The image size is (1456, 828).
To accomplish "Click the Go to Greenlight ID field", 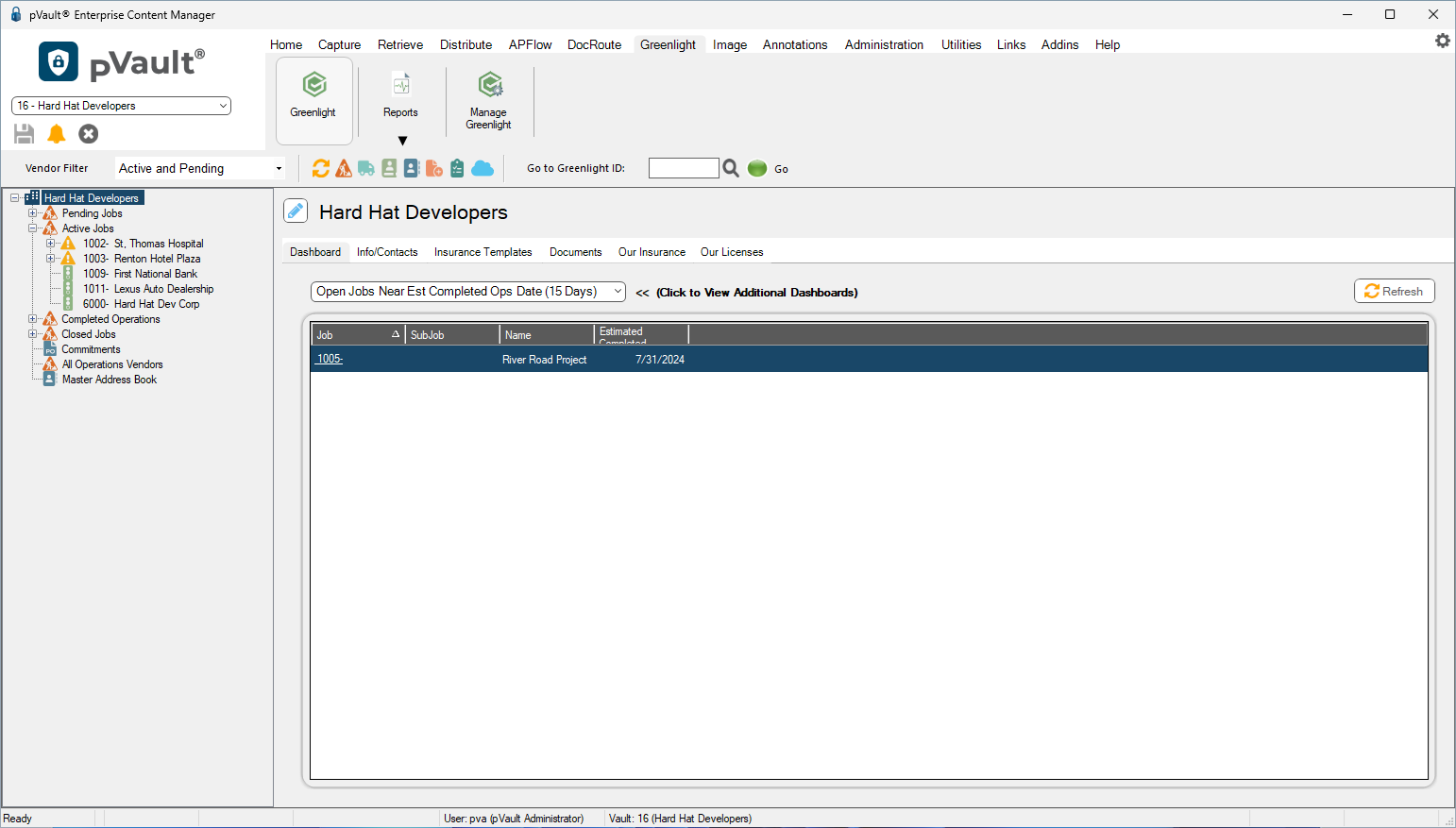I will 684,168.
